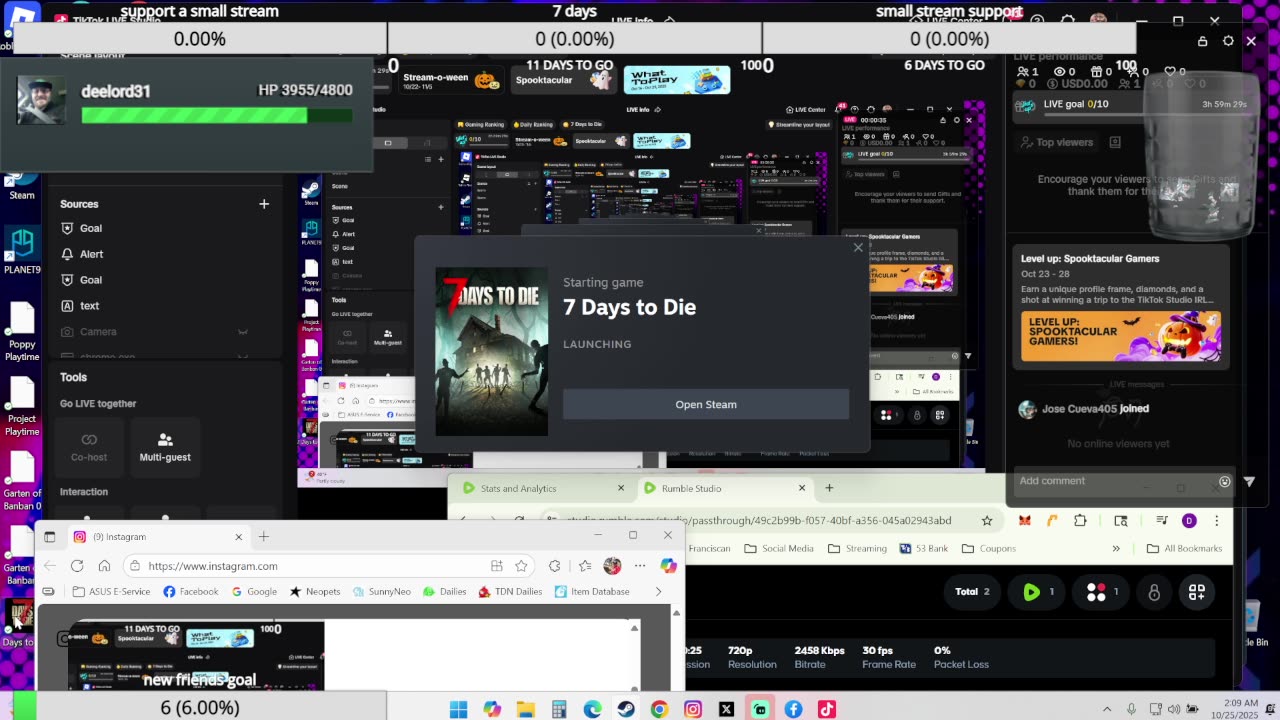Open the TDN Dailies bookmark in Edge

(x=510, y=591)
